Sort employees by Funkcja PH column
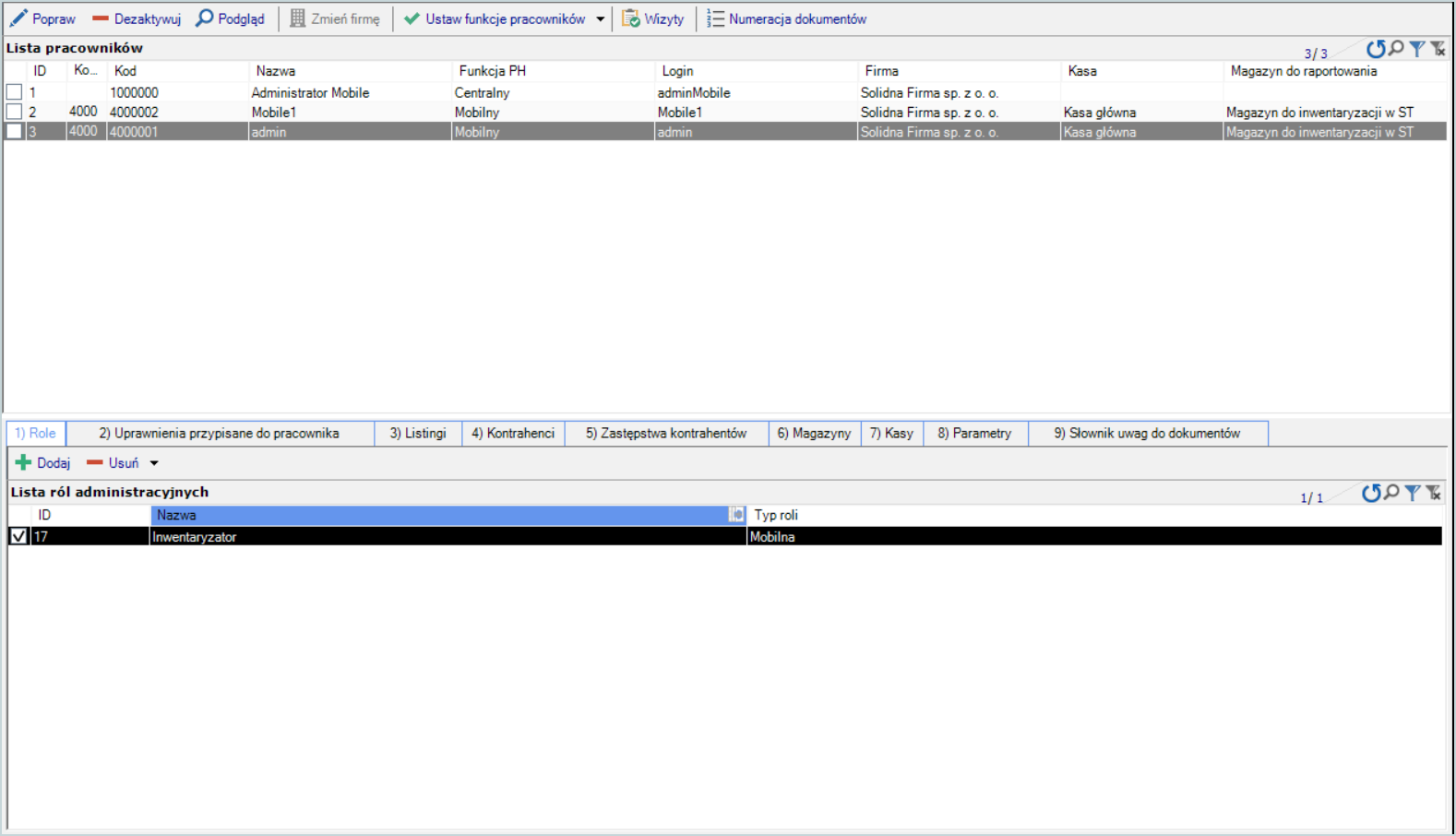The image size is (1456, 836). [554, 71]
